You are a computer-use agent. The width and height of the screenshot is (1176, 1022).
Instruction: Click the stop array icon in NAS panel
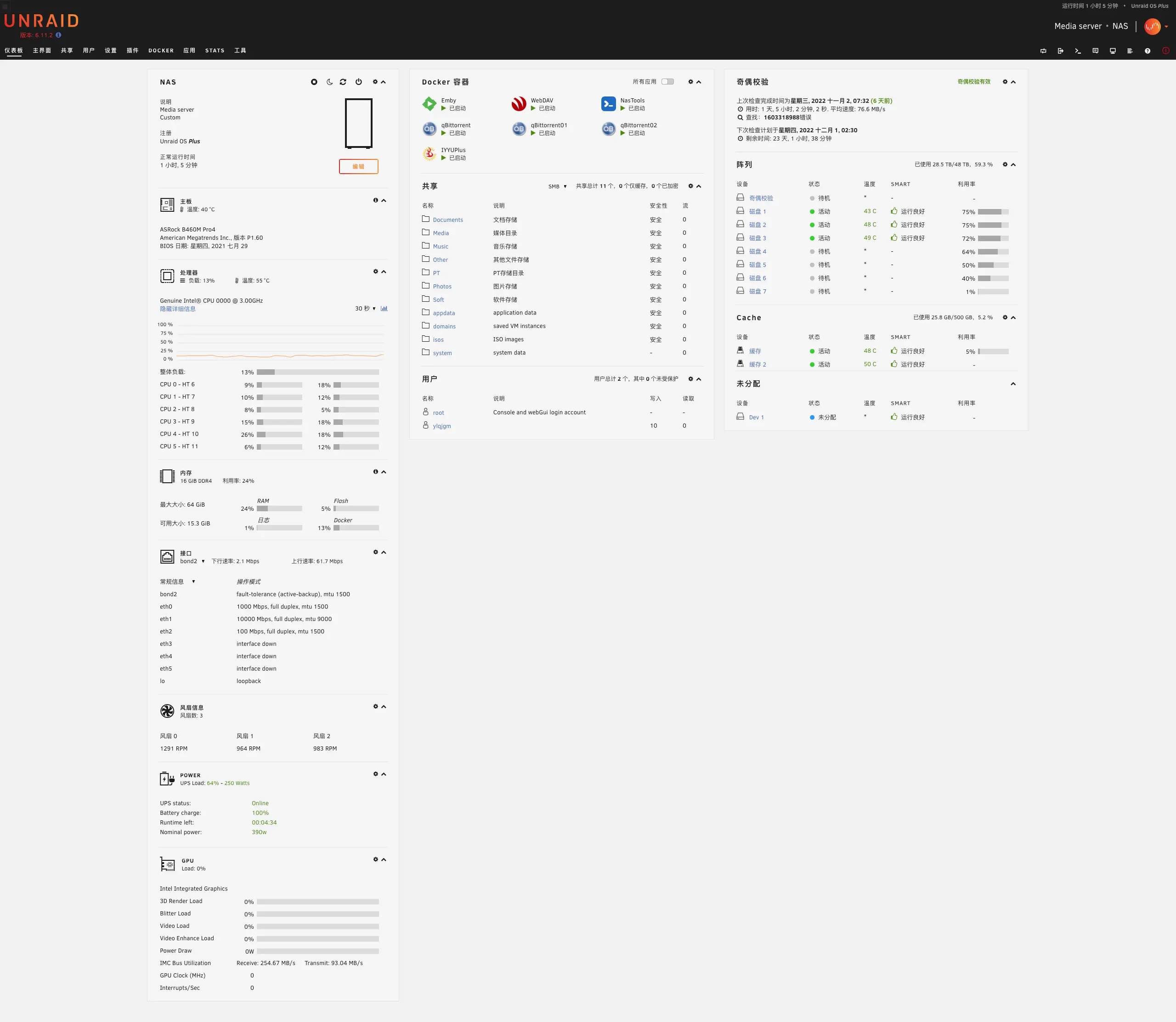(314, 82)
